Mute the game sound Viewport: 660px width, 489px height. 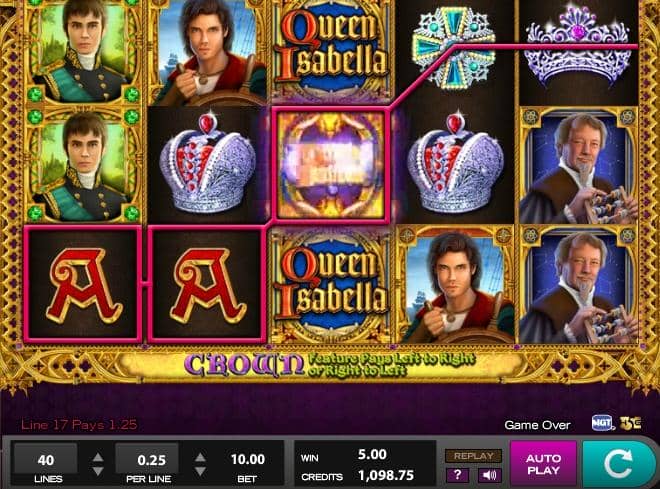pyautogui.click(x=489, y=475)
